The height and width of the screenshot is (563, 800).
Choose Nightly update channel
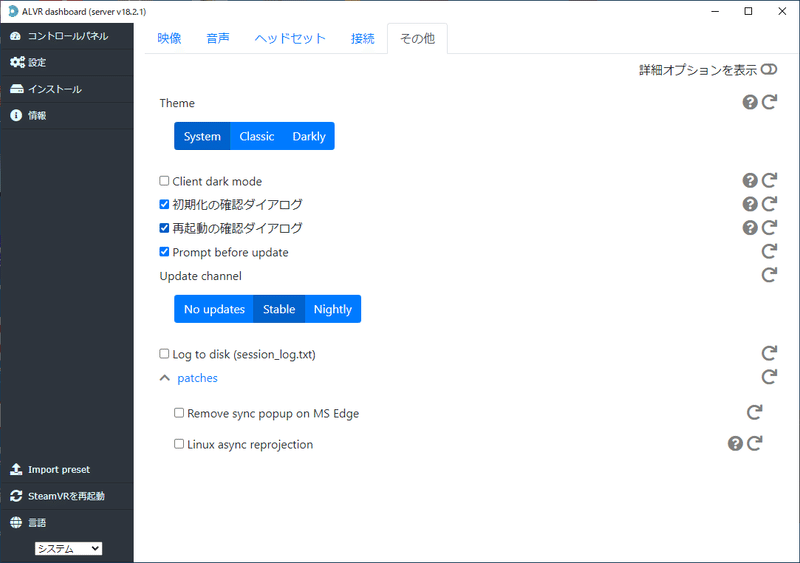pyautogui.click(x=333, y=309)
